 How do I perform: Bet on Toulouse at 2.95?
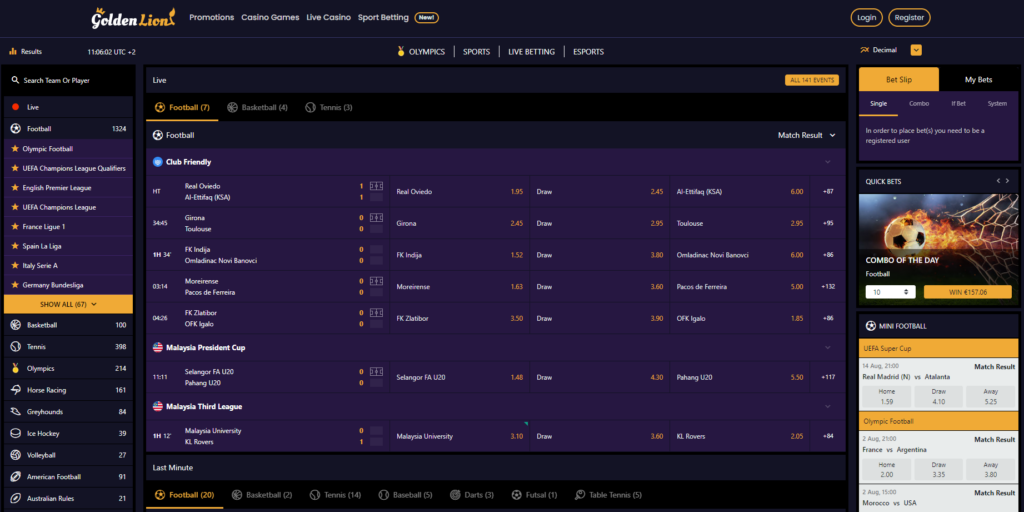[740, 223]
